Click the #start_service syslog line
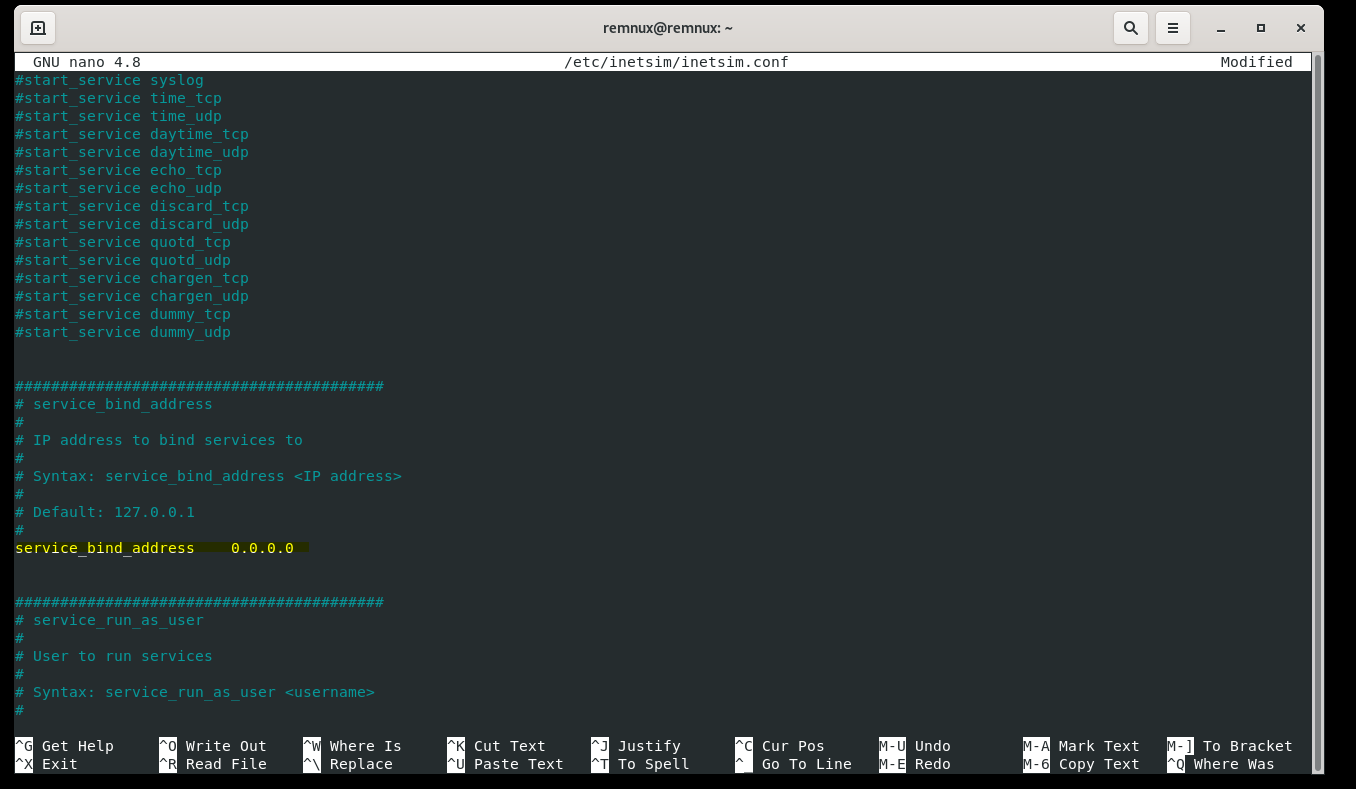 108,79
